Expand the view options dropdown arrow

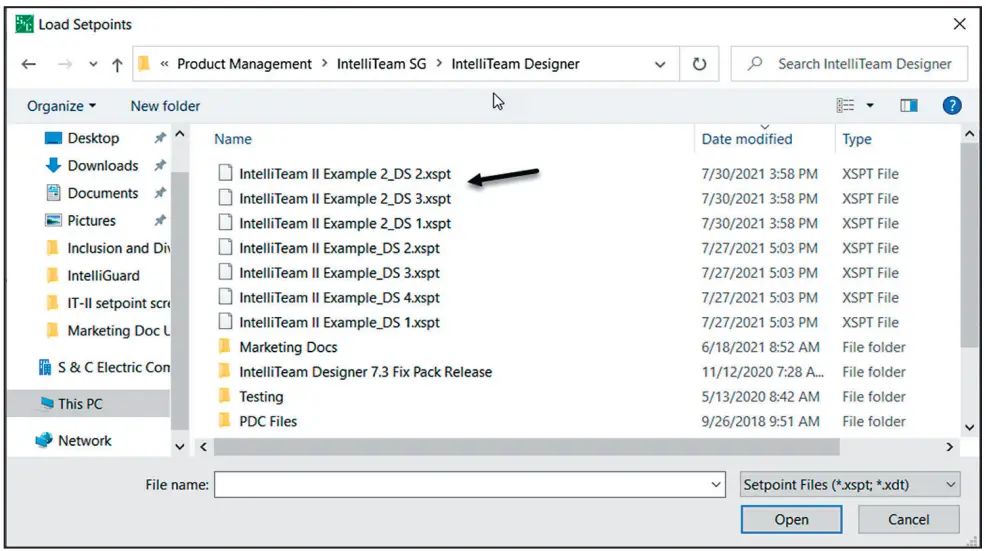point(870,106)
